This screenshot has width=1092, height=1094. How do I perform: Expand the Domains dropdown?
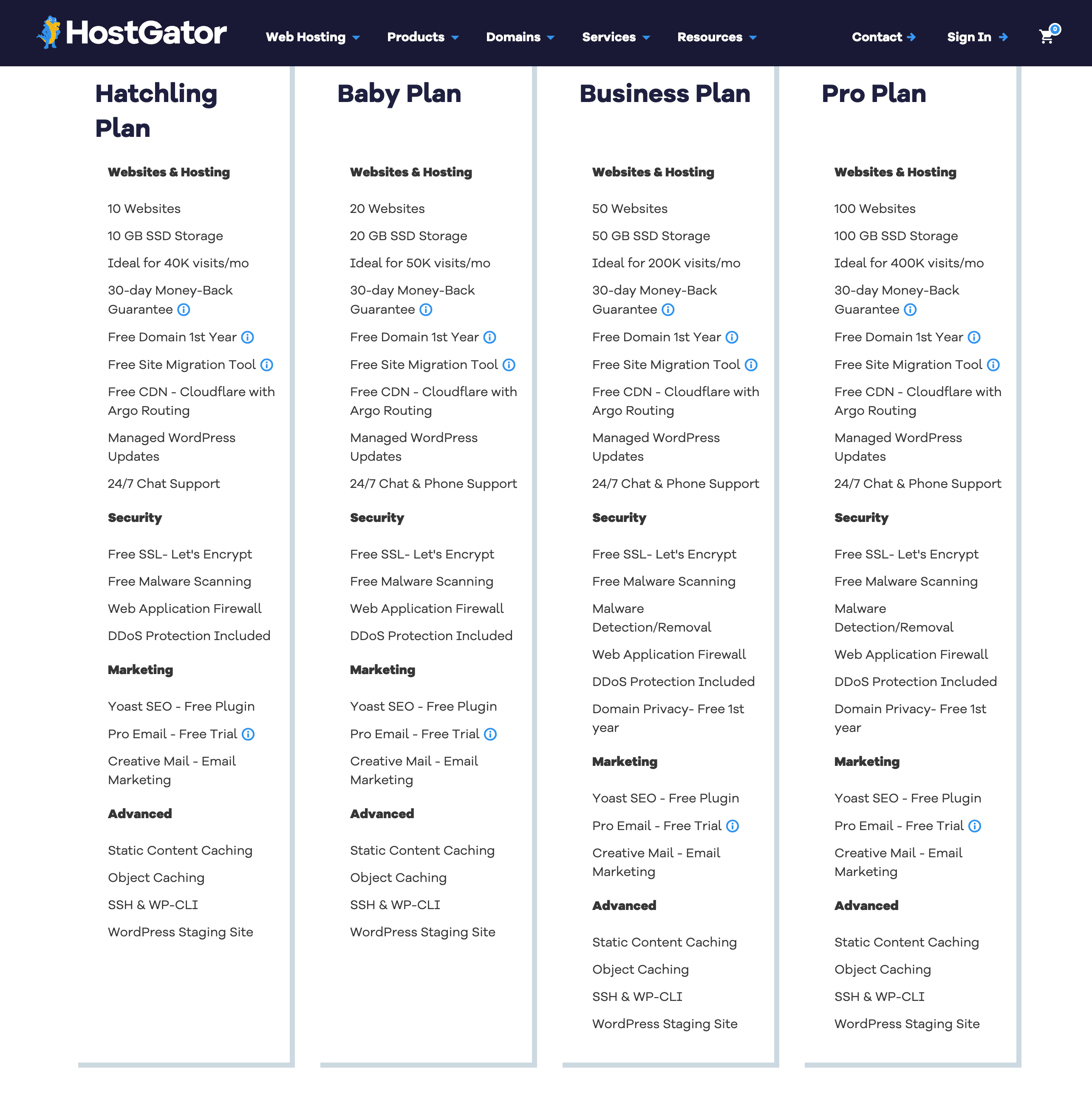[x=520, y=37]
